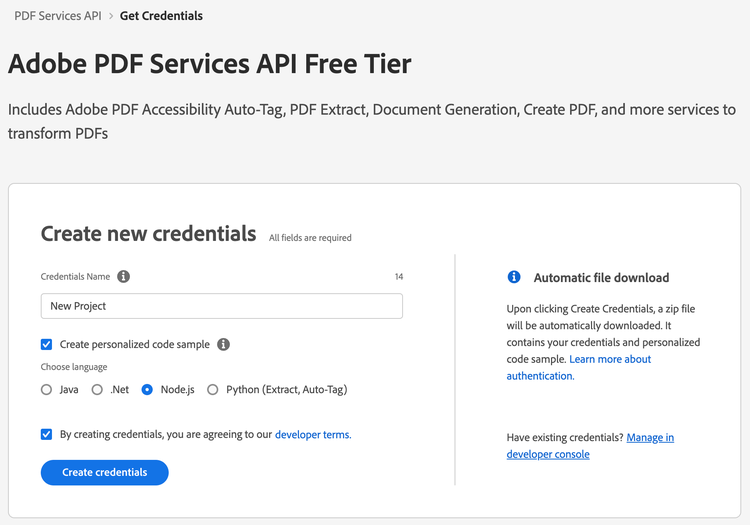The height and width of the screenshot is (525, 750).
Task: Click info icon next to personalized code sample
Action: [x=223, y=344]
